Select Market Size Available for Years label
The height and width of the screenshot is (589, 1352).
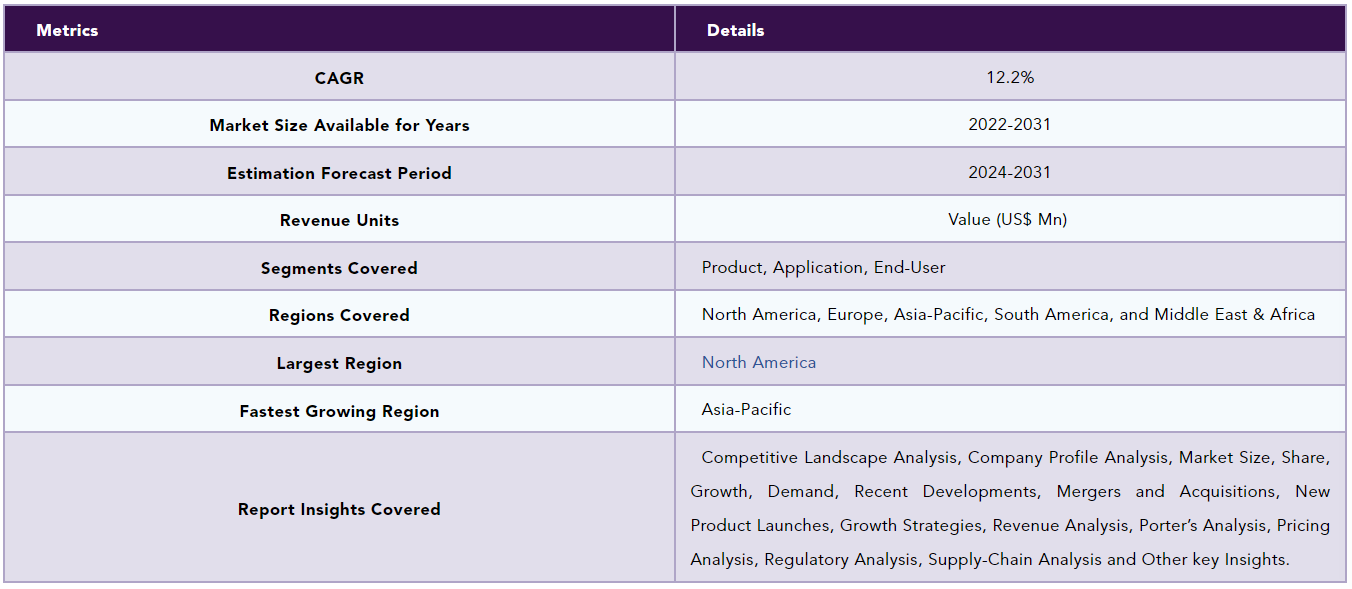[x=339, y=126]
